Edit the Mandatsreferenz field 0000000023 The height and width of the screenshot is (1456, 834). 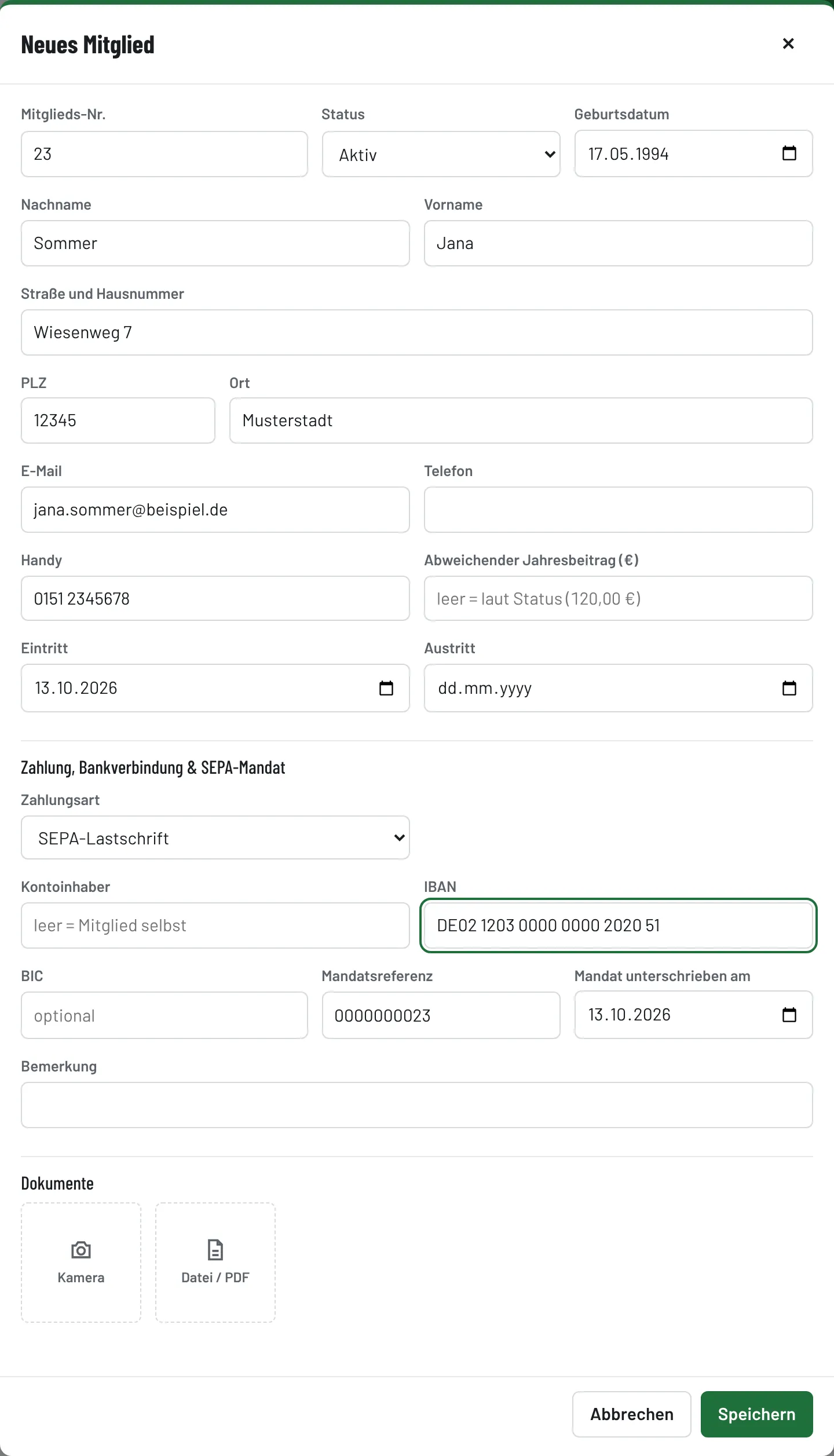(441, 1015)
